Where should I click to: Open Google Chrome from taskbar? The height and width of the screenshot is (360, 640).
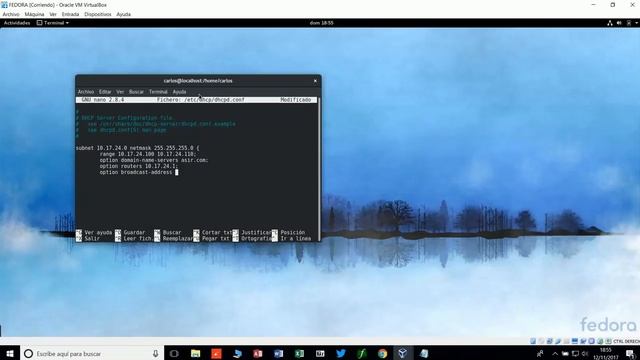pos(382,353)
